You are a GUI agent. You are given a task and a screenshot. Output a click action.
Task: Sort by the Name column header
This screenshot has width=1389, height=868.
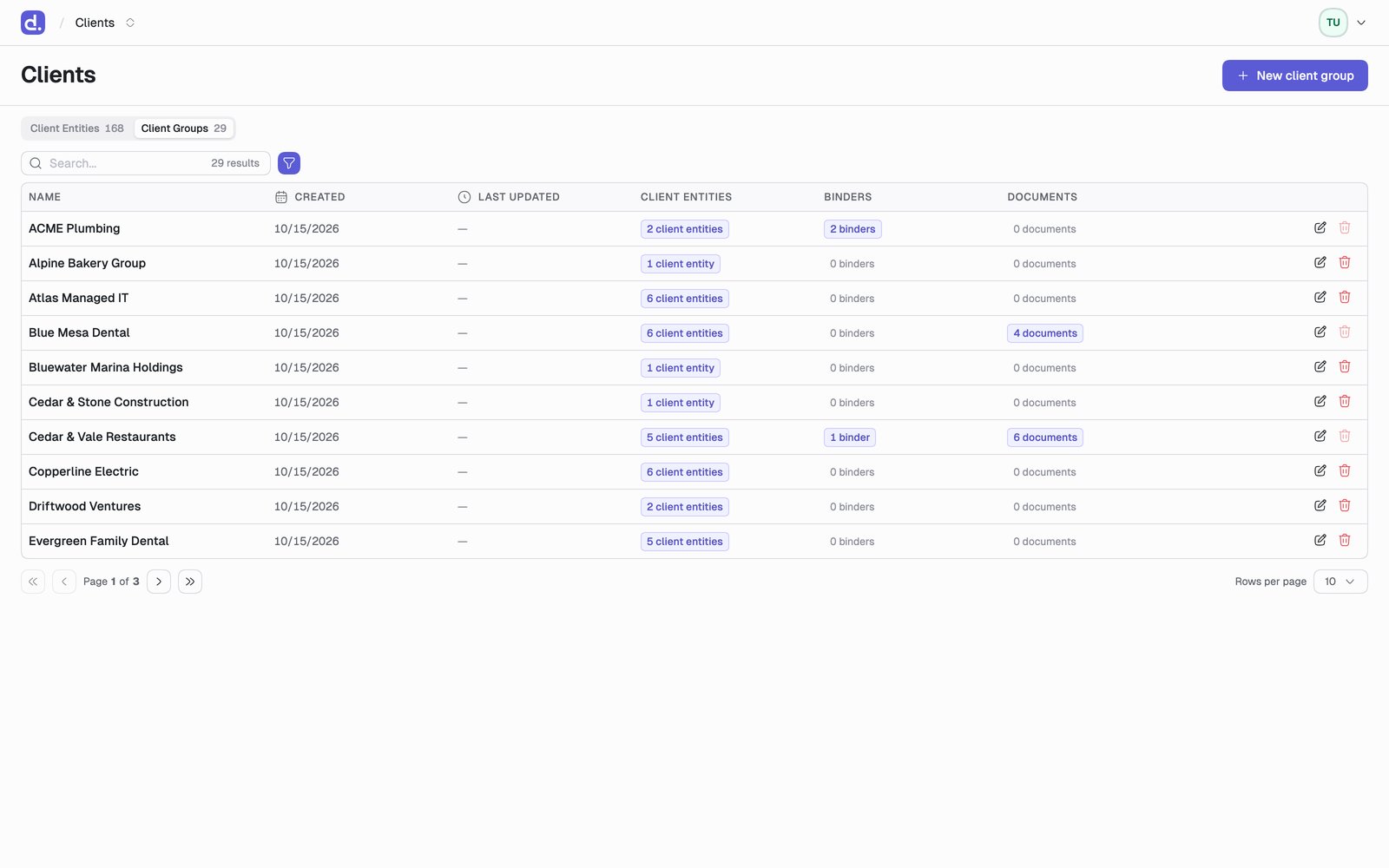coord(45,197)
